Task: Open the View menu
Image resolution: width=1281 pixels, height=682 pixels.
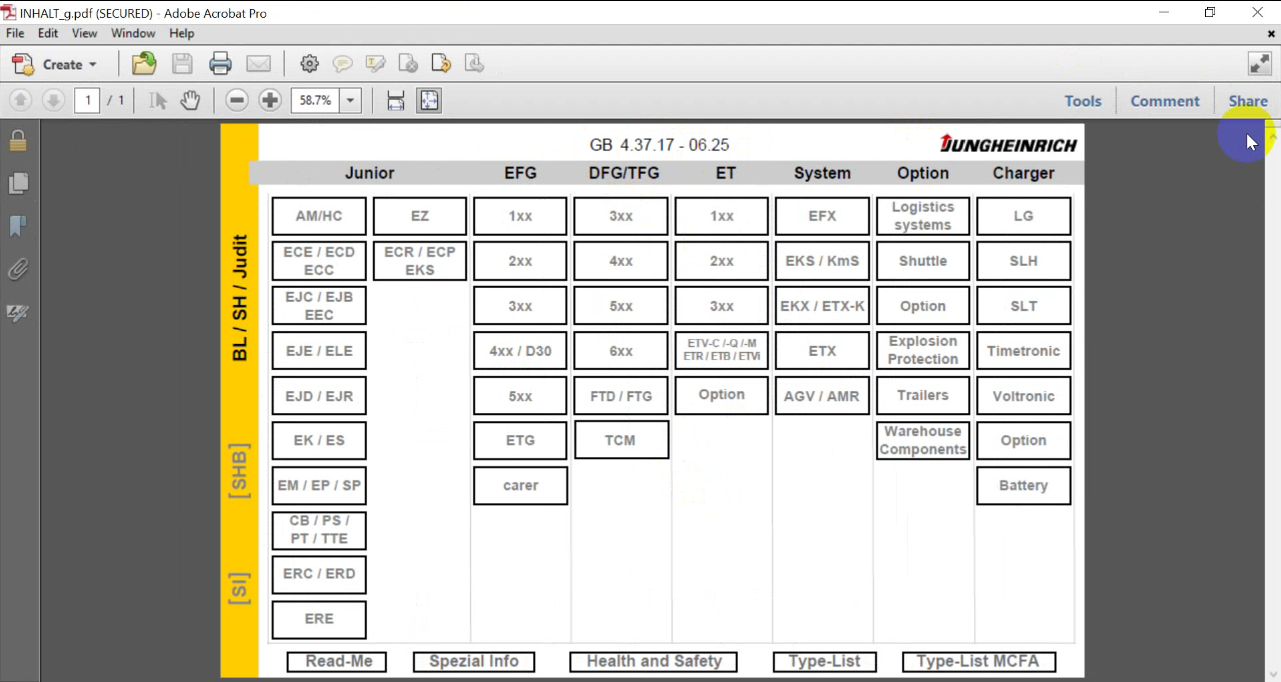Action: 84,33
